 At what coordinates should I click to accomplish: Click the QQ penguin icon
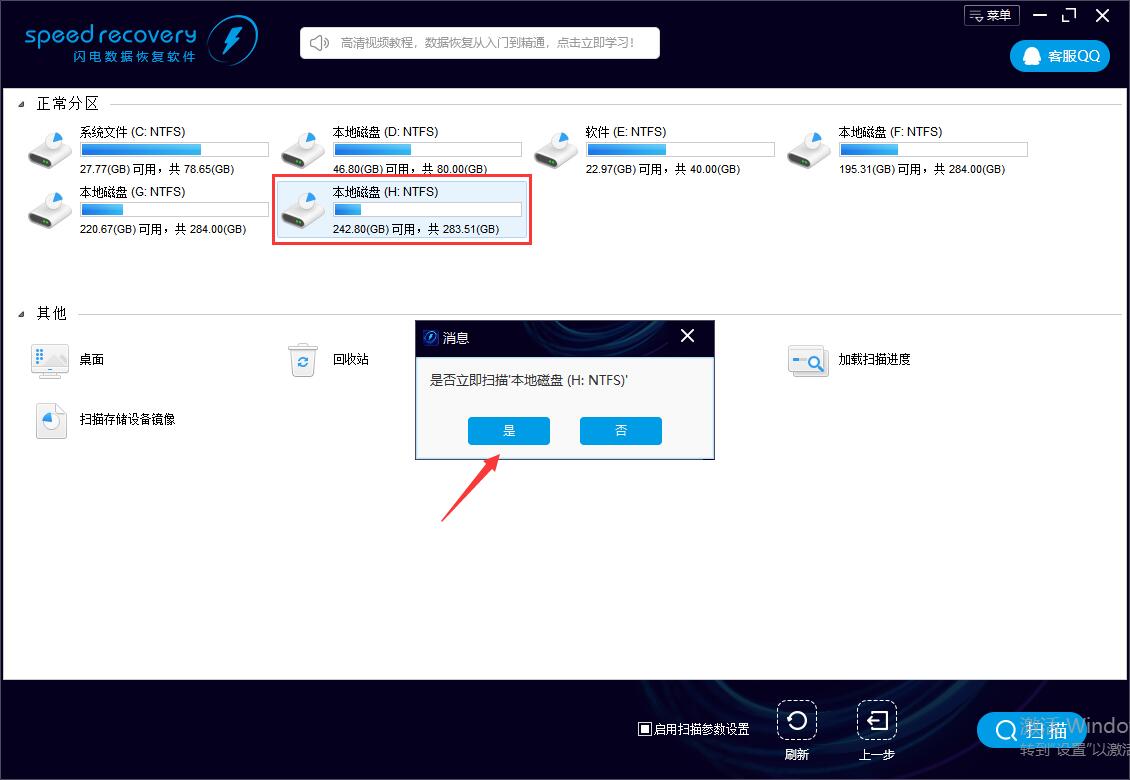pos(1032,56)
